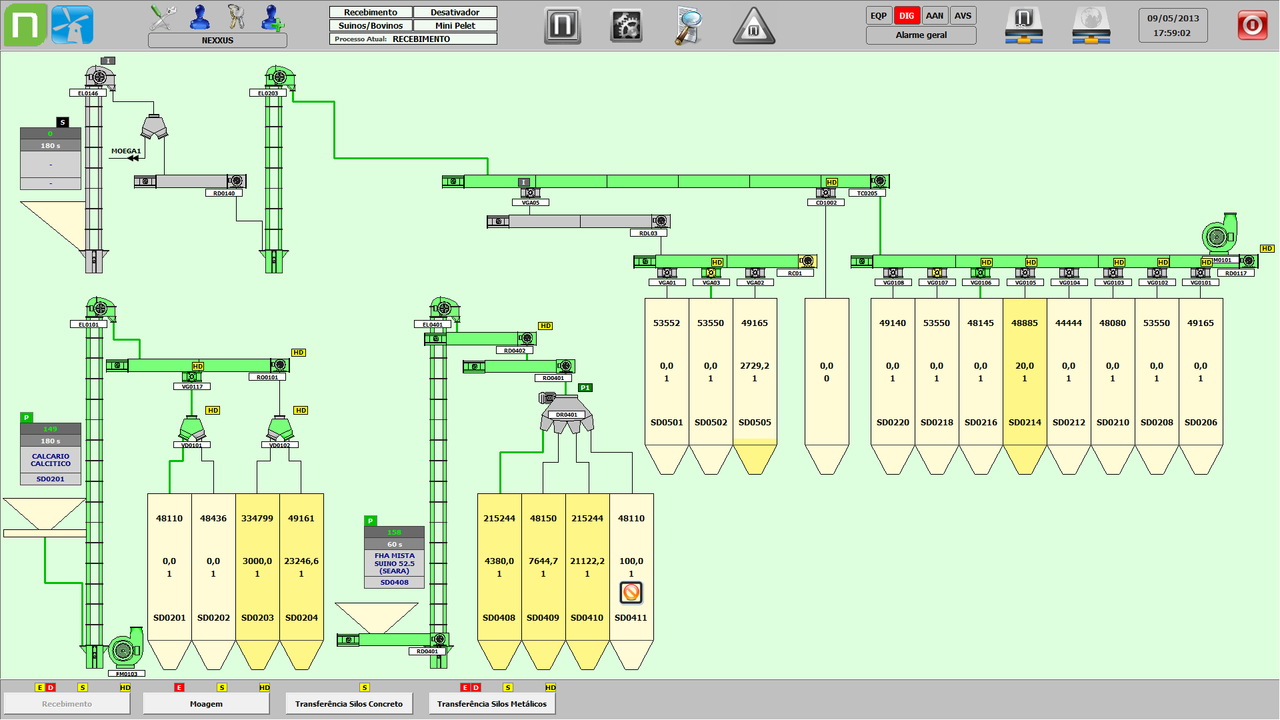Viewport: 1280px width, 720px height.
Task: Toggle the EQP alarm filter
Action: [879, 16]
